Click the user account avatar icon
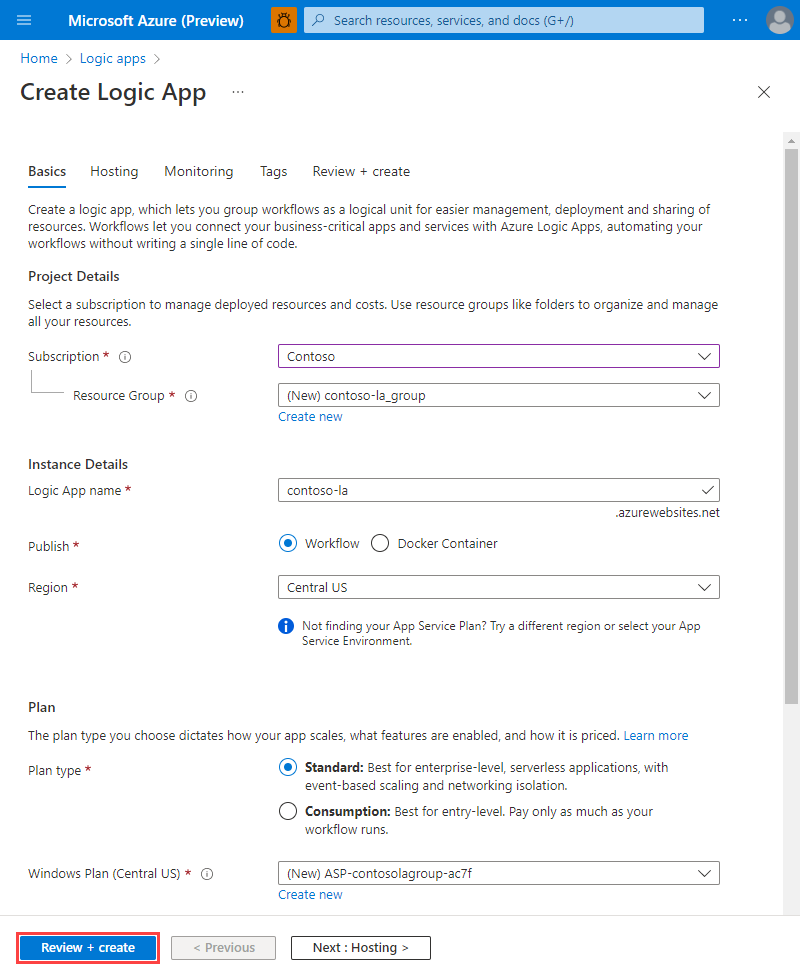 coord(779,20)
